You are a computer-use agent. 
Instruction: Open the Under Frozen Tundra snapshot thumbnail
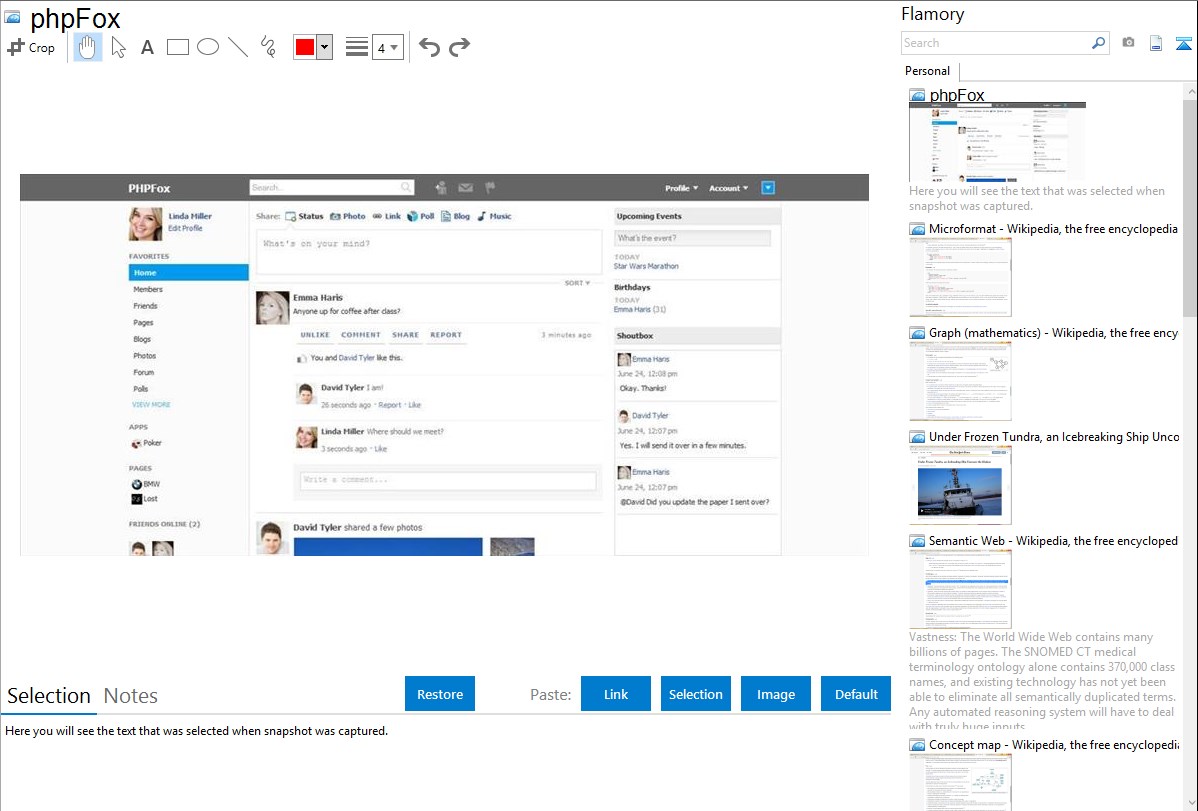coord(960,485)
